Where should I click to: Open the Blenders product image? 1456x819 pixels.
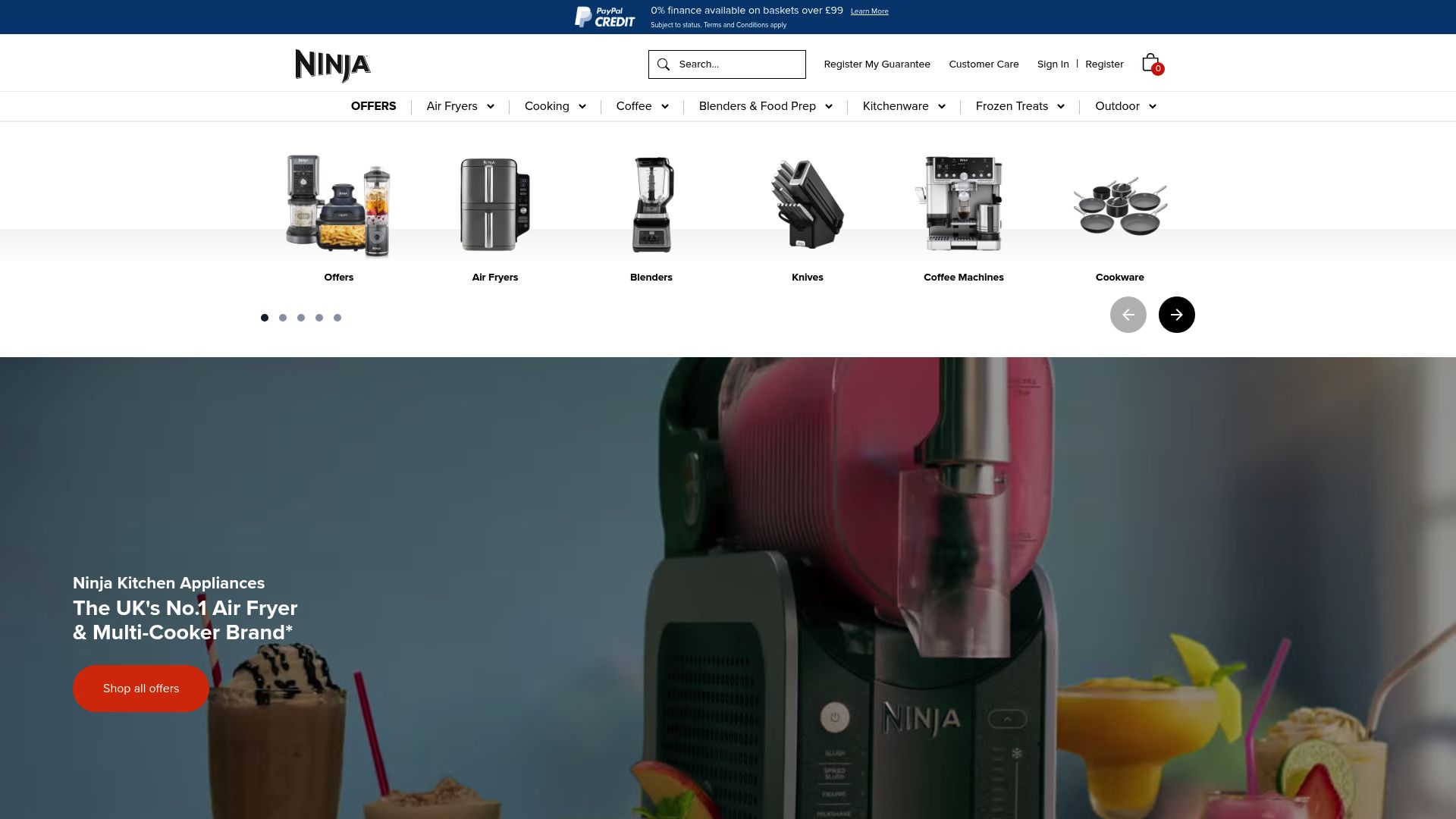[652, 205]
